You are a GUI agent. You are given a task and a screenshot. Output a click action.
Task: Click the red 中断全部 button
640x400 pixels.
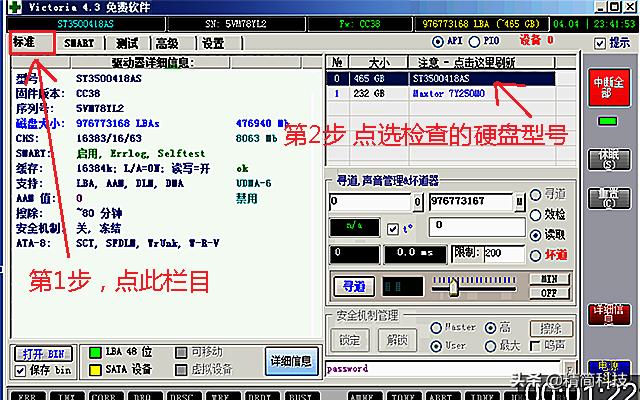[608, 87]
